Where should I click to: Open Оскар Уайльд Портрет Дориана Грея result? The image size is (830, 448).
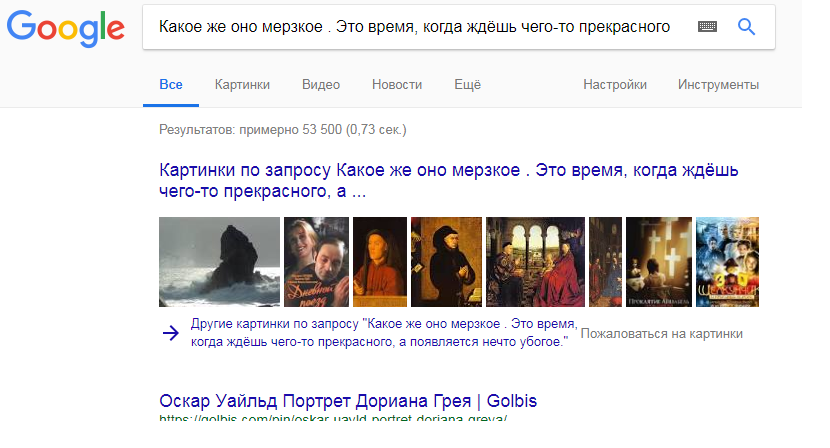[348, 401]
